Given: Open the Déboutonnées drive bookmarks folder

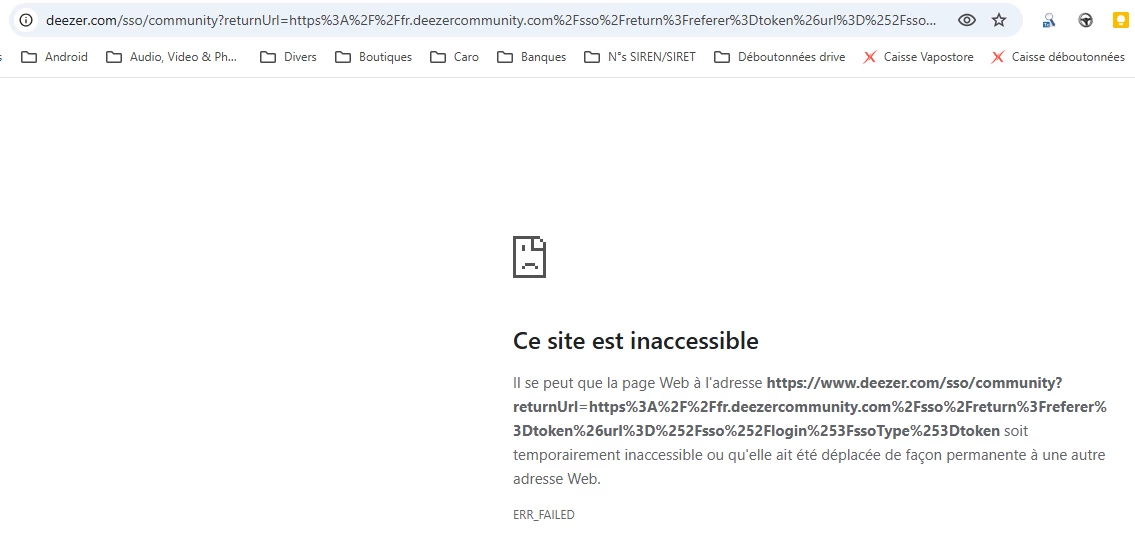Looking at the screenshot, I should tap(780, 56).
